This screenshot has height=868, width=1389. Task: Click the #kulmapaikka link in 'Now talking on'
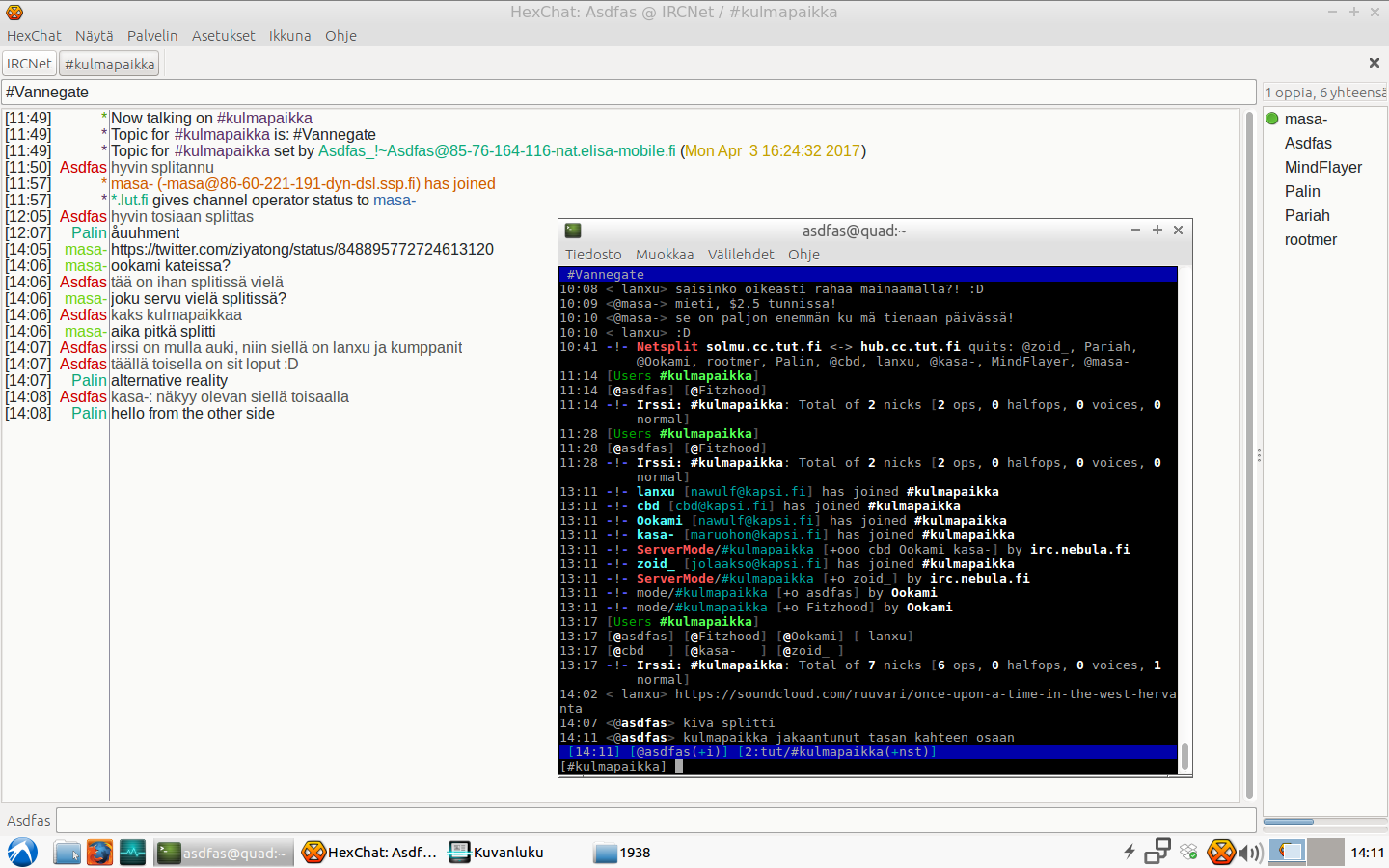tap(264, 118)
